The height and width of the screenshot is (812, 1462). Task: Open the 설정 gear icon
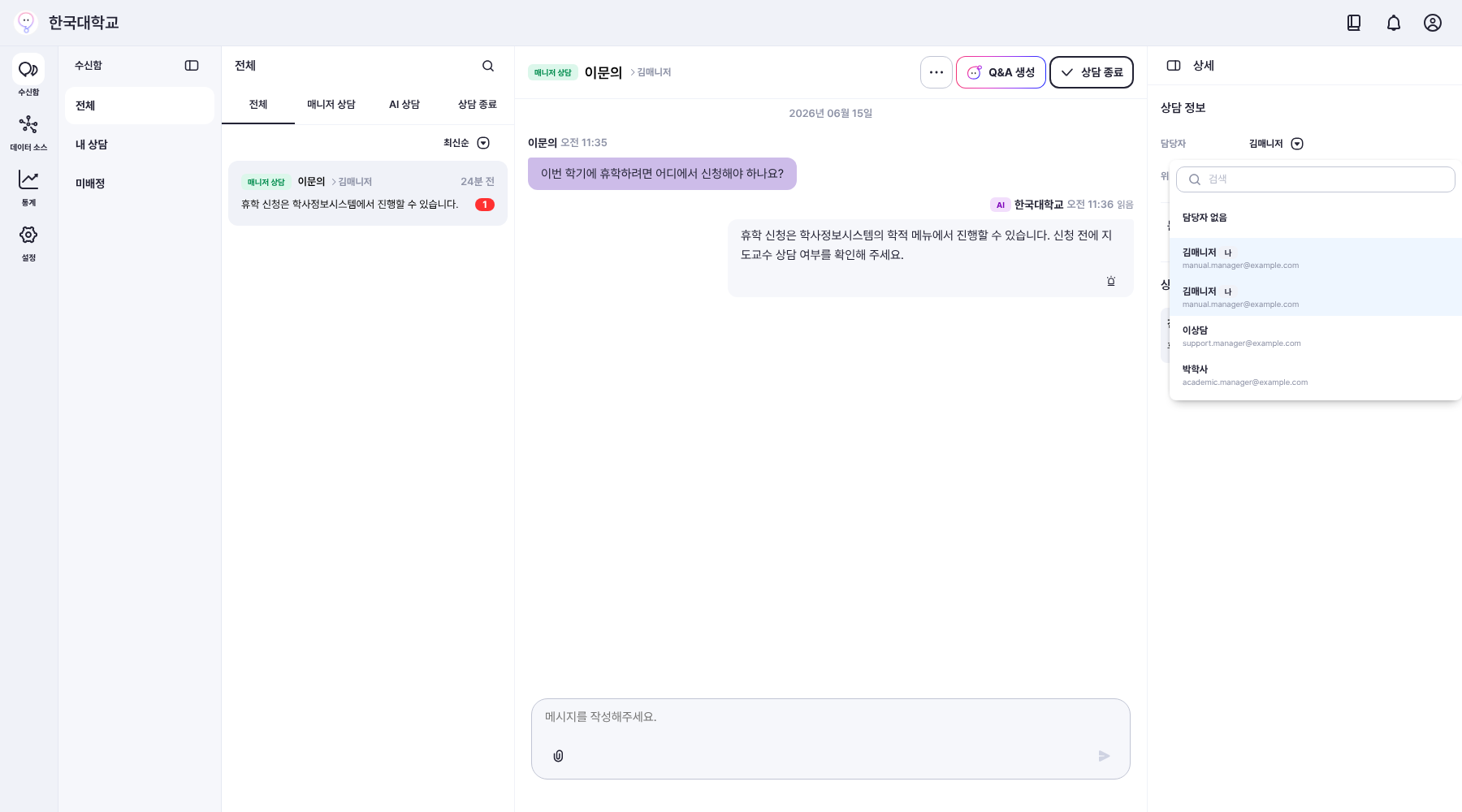(x=28, y=235)
